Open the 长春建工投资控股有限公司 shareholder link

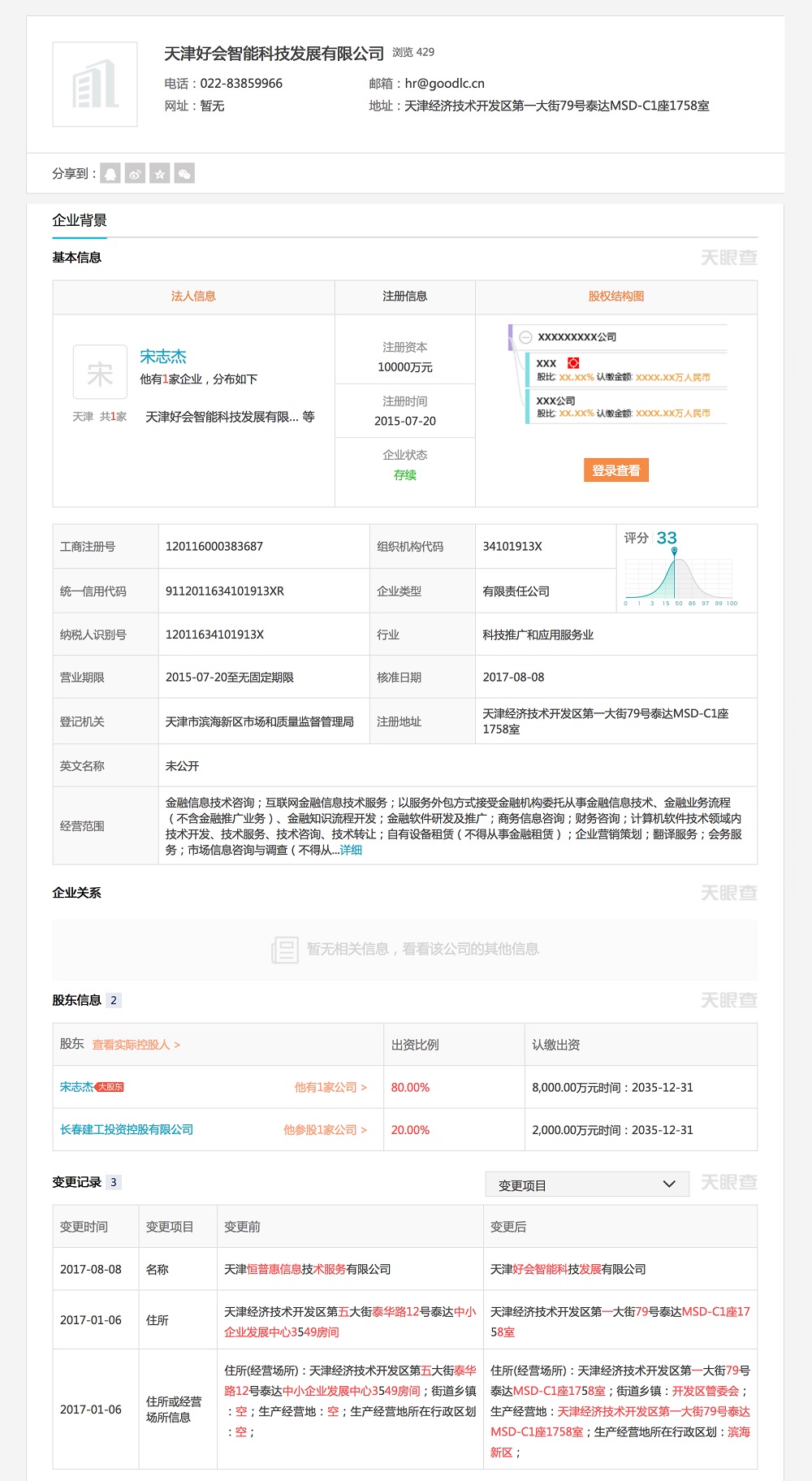coord(127,1129)
